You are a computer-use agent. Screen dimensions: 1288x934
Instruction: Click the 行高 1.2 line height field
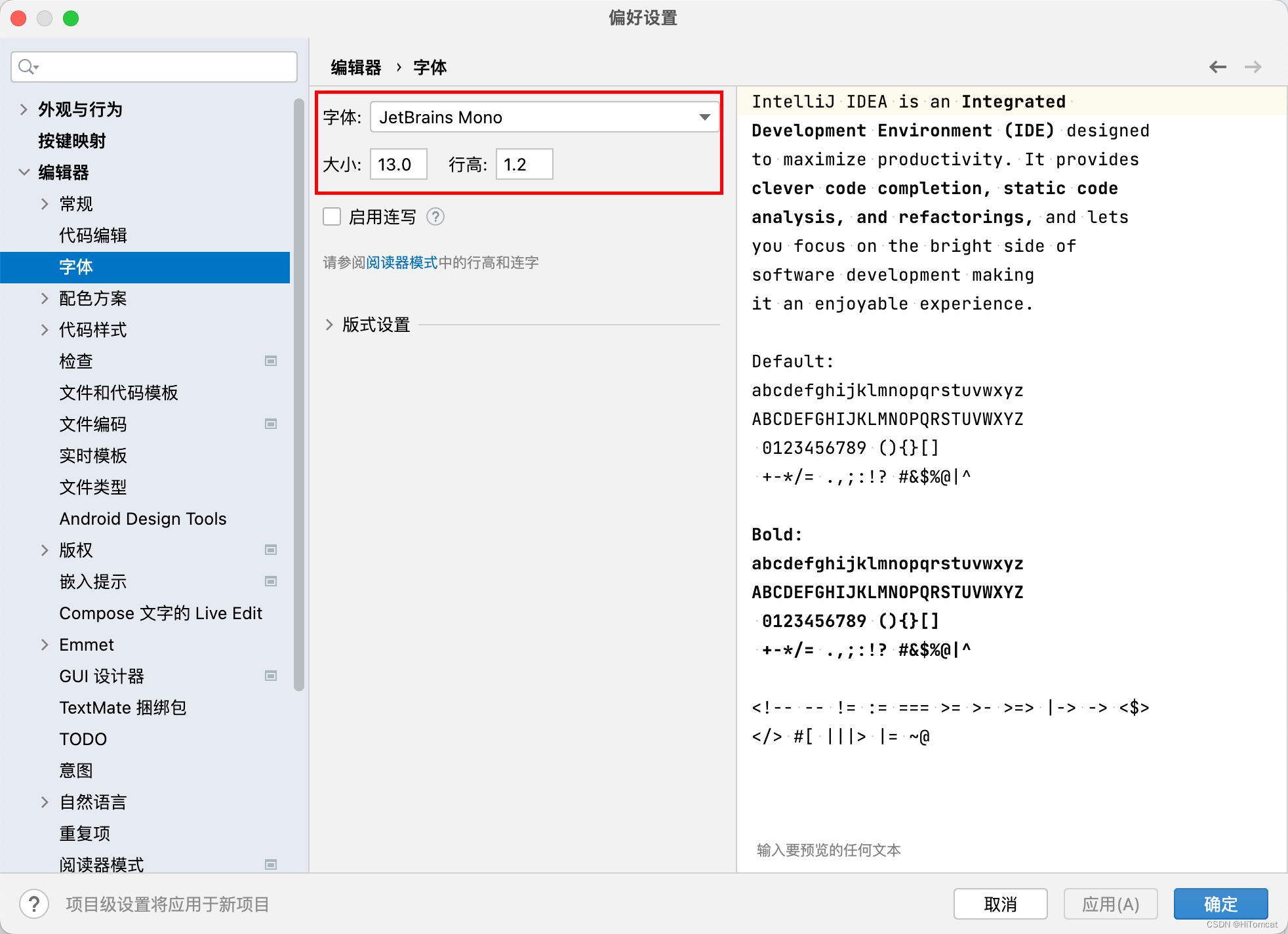coord(525,164)
